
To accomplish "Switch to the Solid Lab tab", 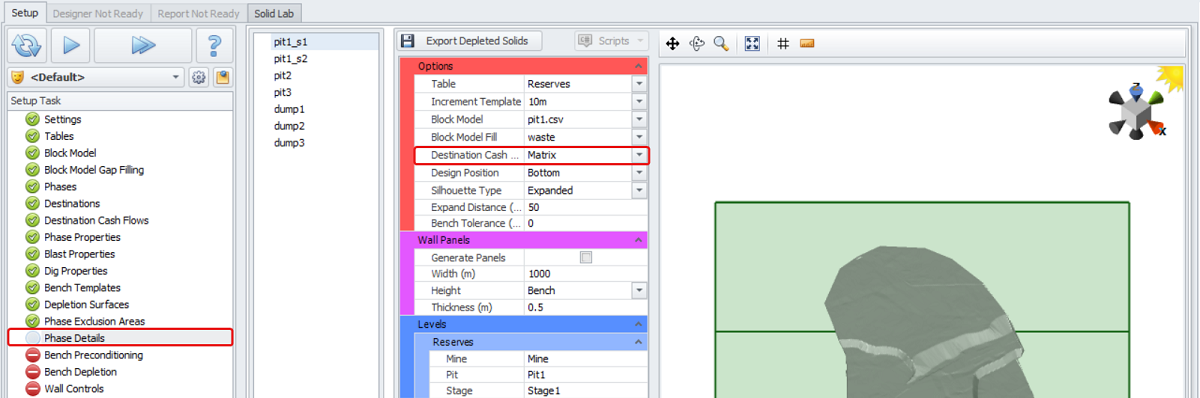I will coord(275,14).
